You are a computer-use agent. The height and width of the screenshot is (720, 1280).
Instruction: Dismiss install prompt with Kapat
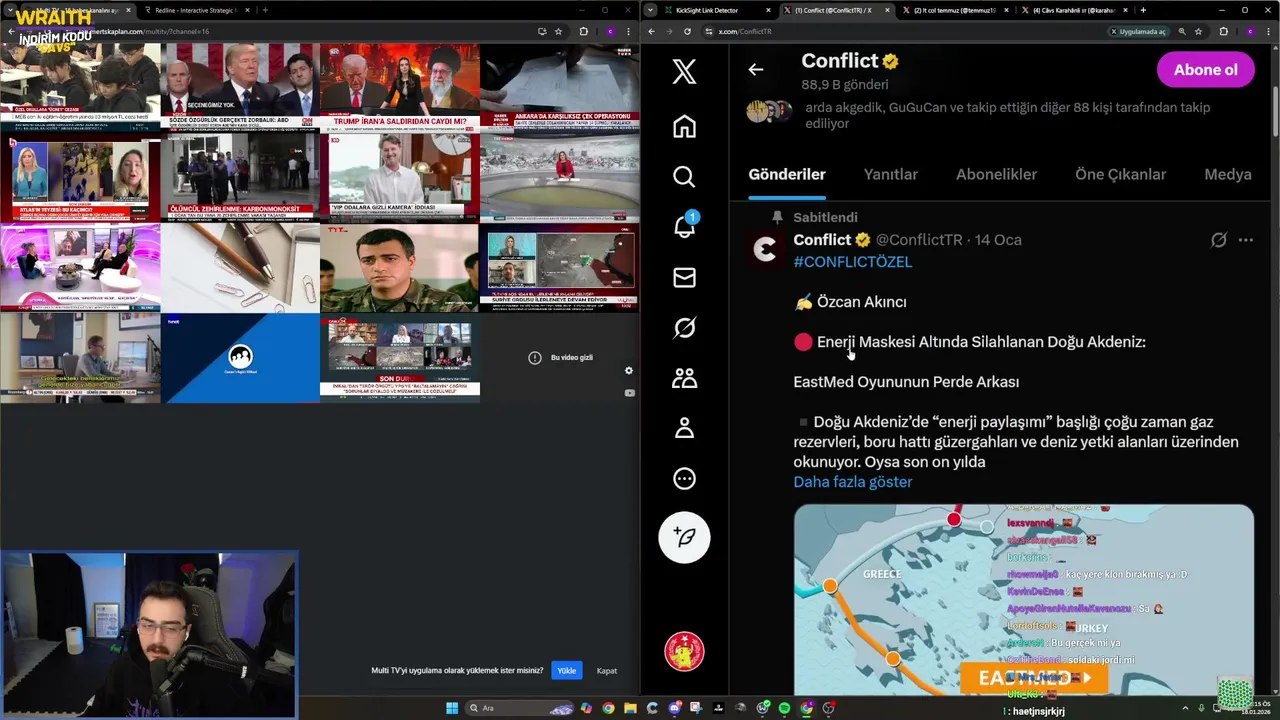pos(607,670)
